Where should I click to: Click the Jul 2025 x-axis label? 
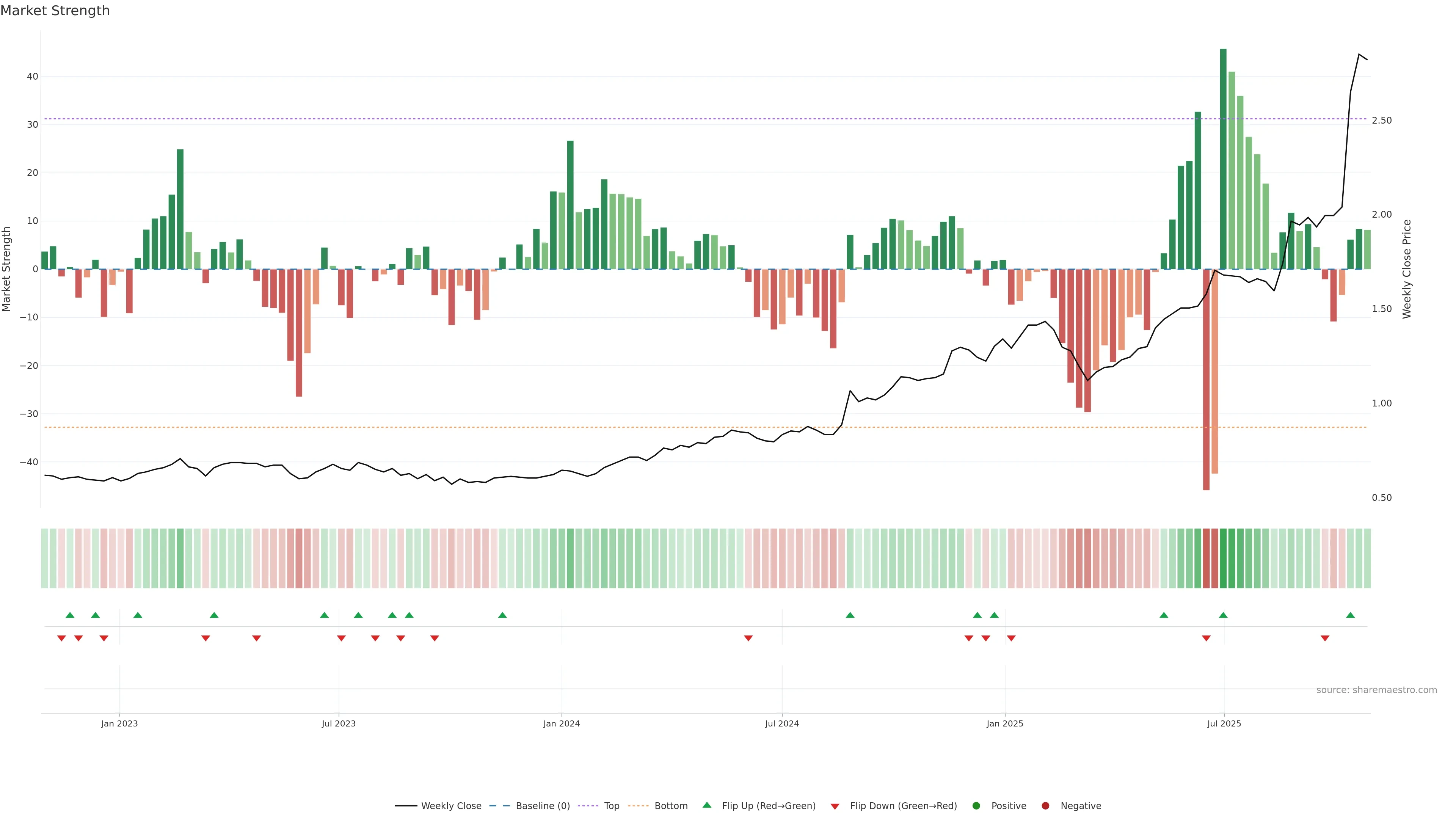point(1224,723)
